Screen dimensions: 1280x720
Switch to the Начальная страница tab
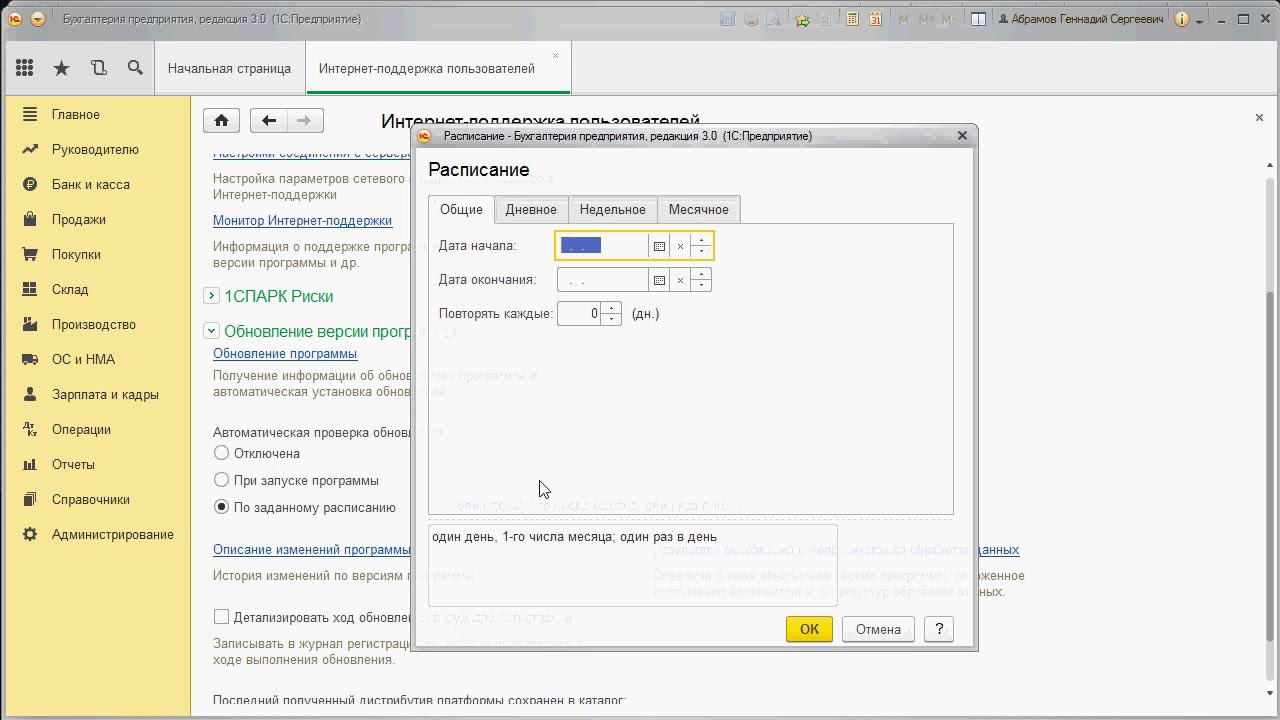click(229, 68)
